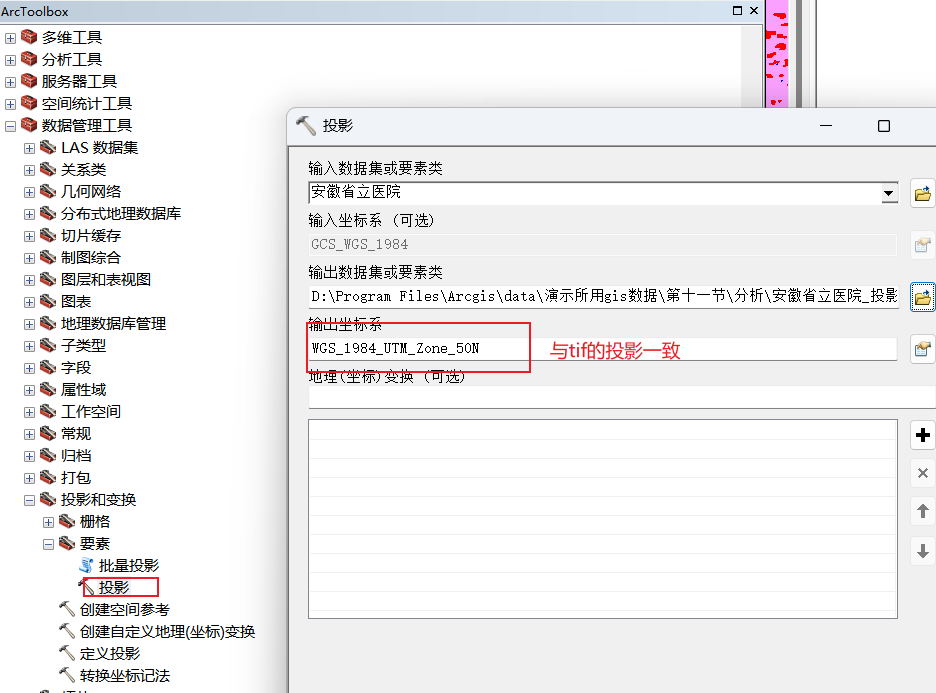Viewport: 936px width, 693px height.
Task: Float the ArcToolbox panel with restore button
Action: [737, 11]
